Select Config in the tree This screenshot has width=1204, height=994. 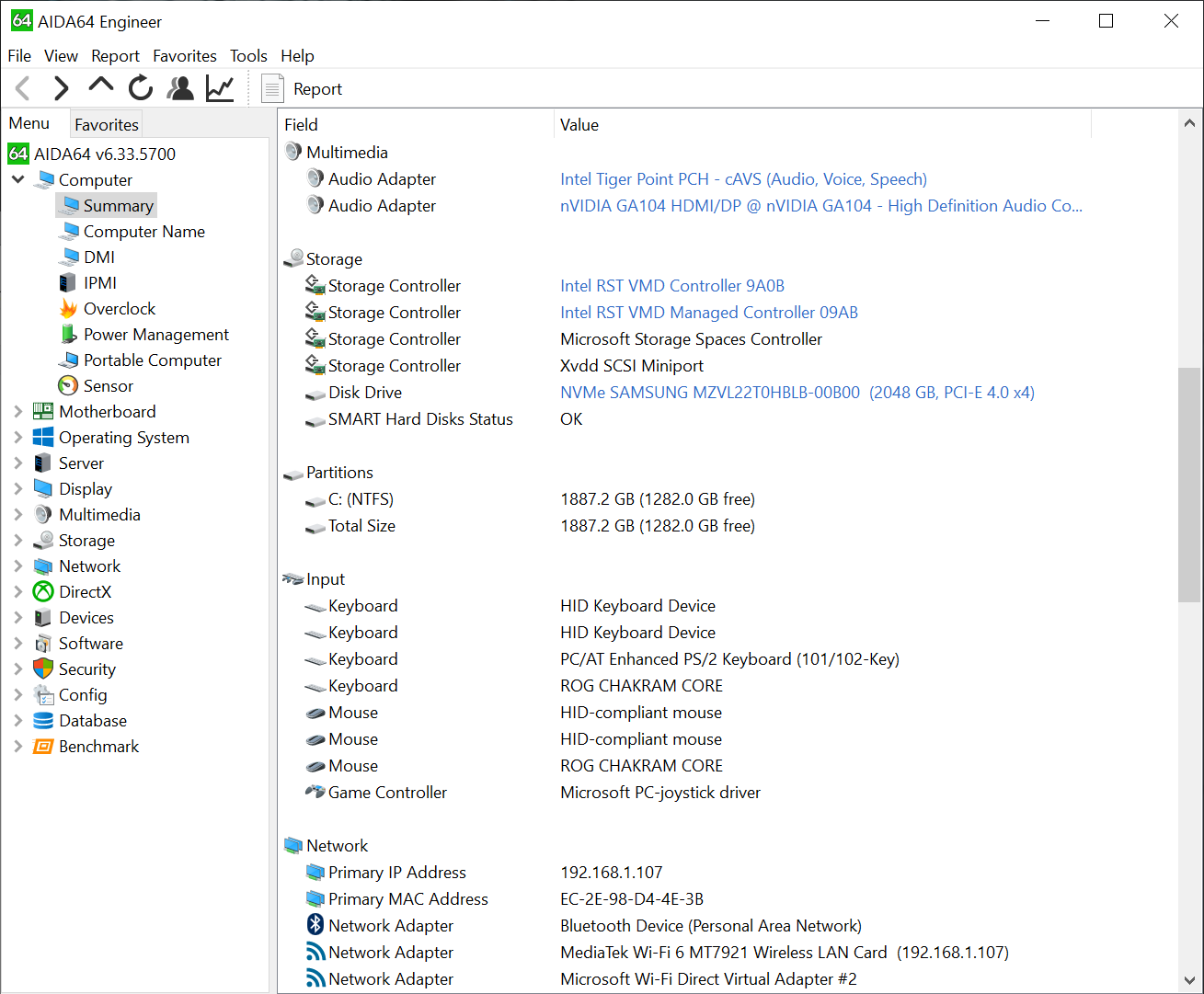83,694
